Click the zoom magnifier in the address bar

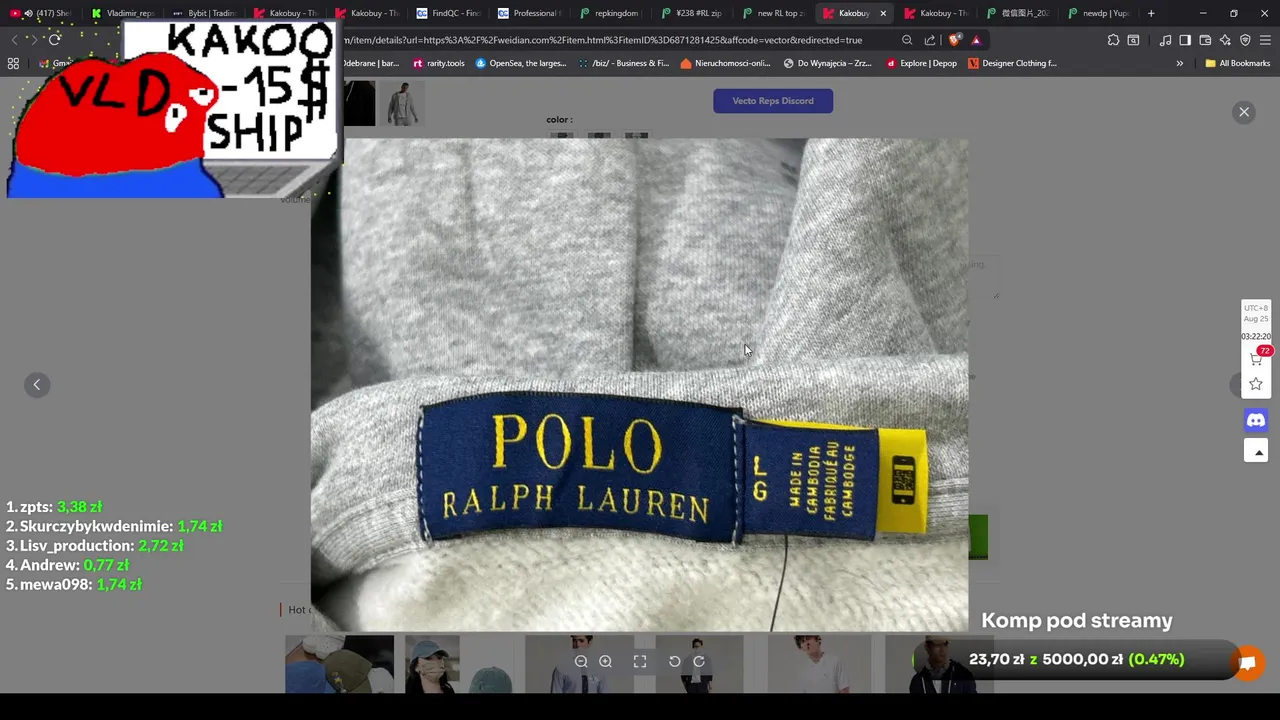[907, 40]
